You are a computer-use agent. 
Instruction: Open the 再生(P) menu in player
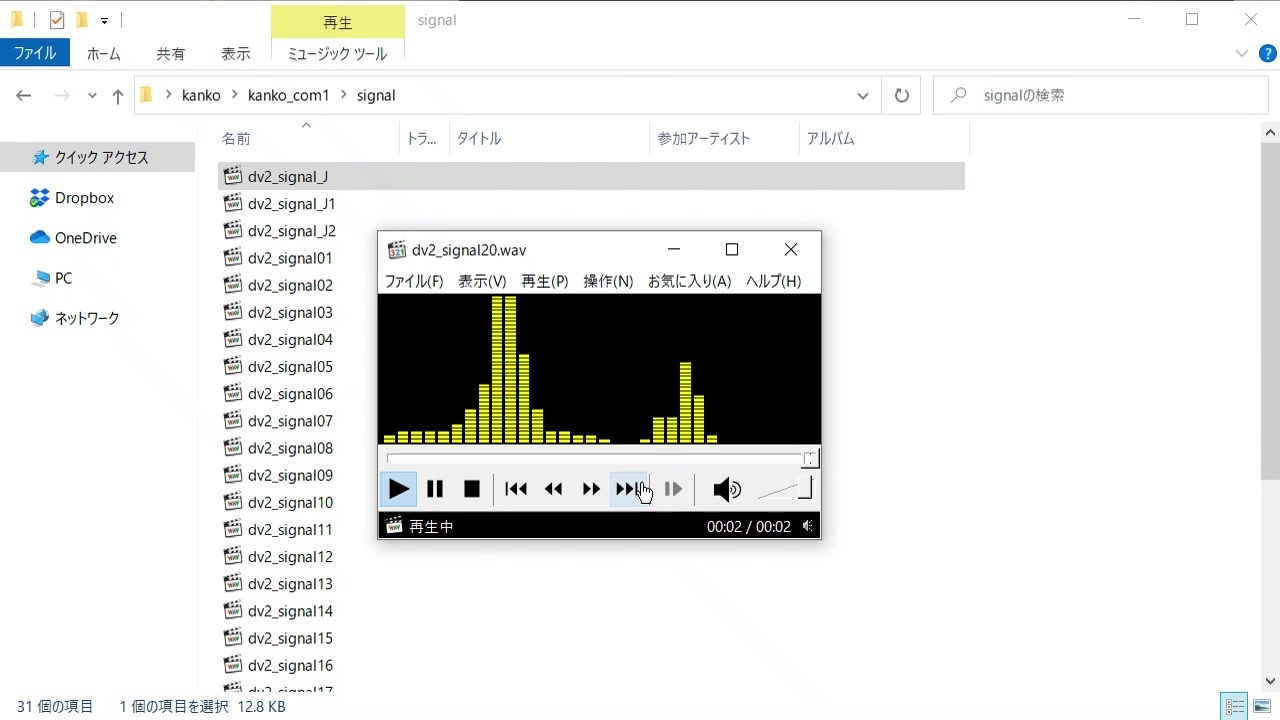545,281
